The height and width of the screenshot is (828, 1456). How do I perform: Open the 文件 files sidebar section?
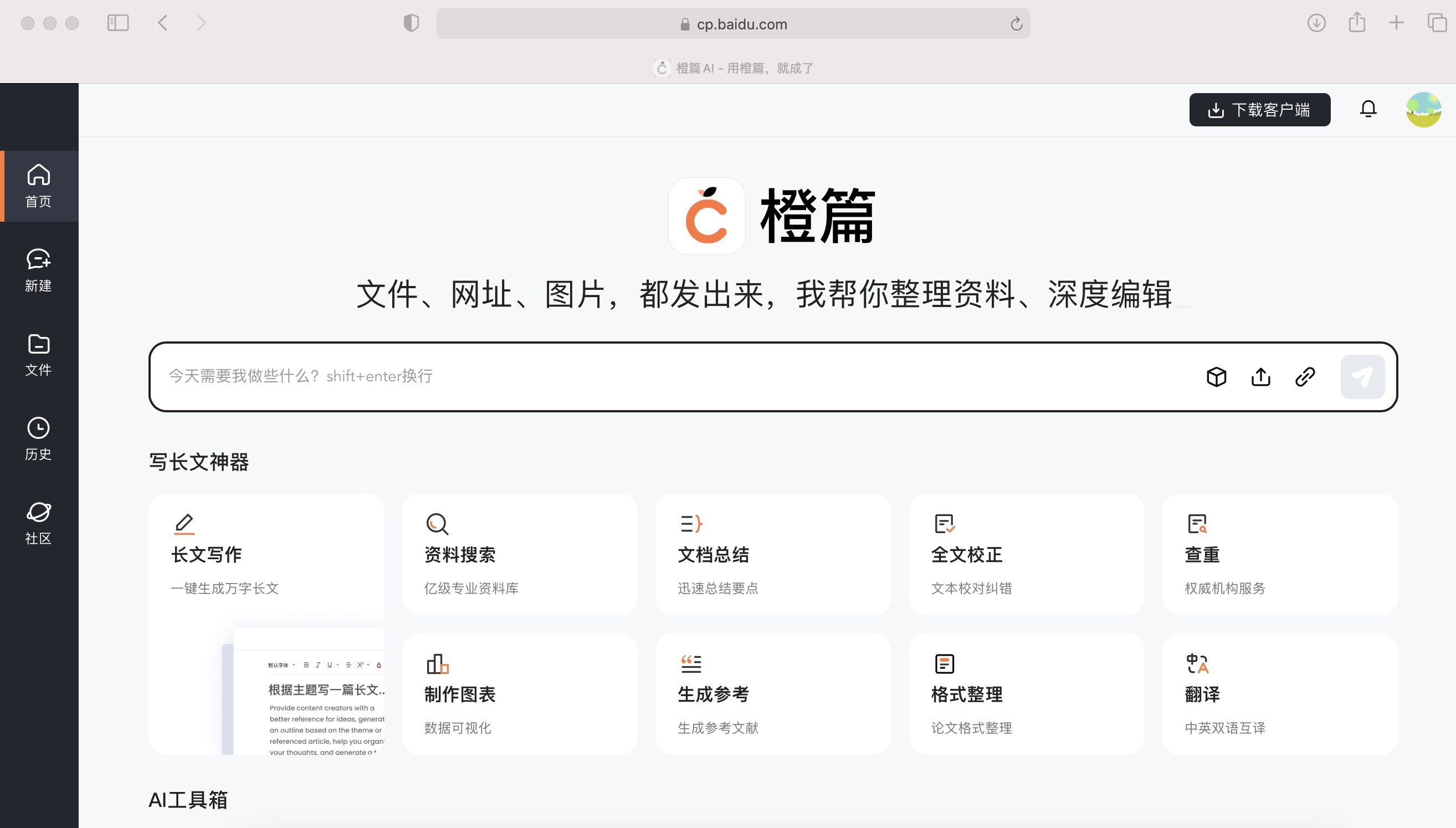pos(39,355)
